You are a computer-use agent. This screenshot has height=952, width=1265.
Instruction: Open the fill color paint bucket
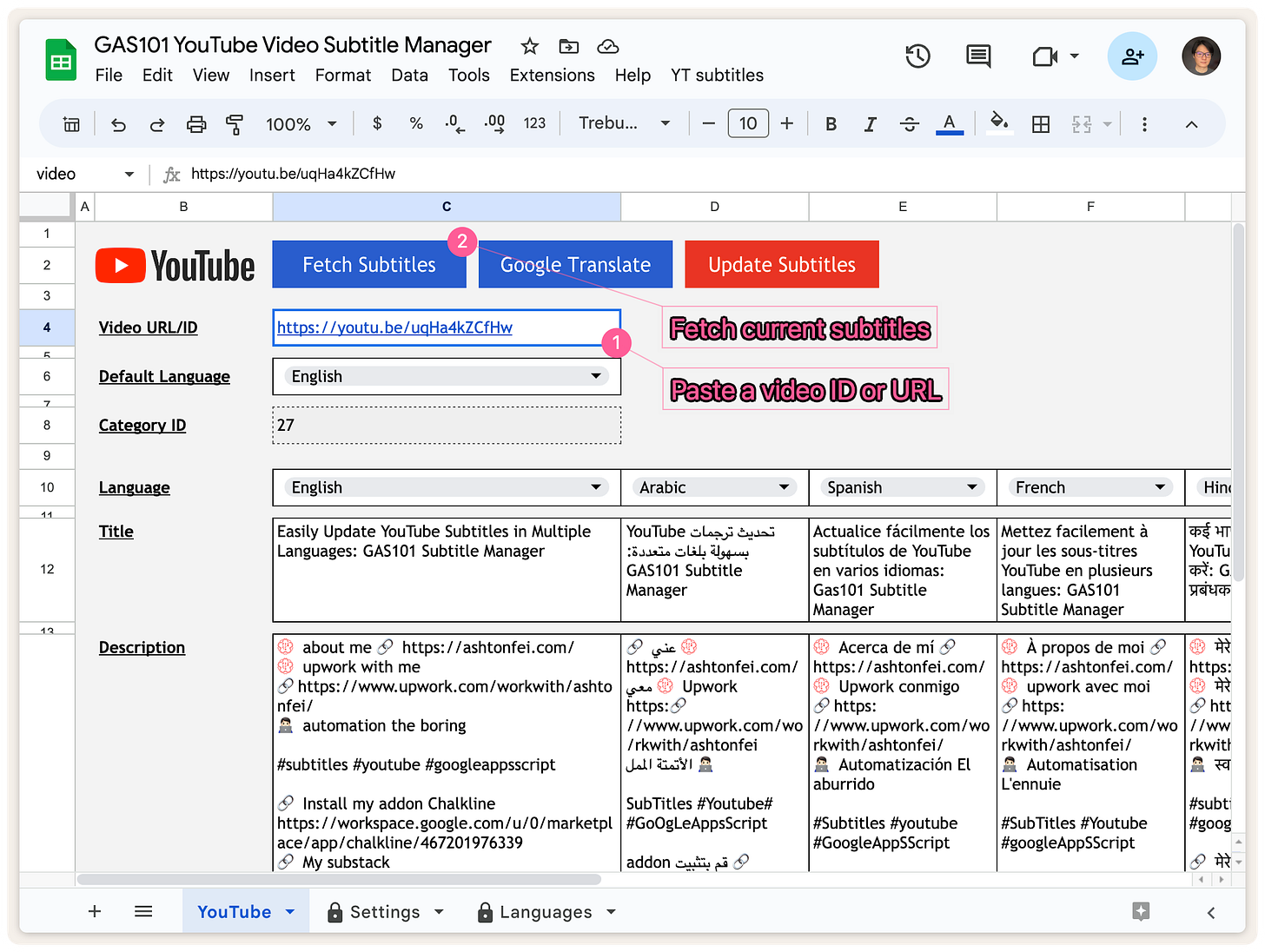pyautogui.click(x=999, y=122)
